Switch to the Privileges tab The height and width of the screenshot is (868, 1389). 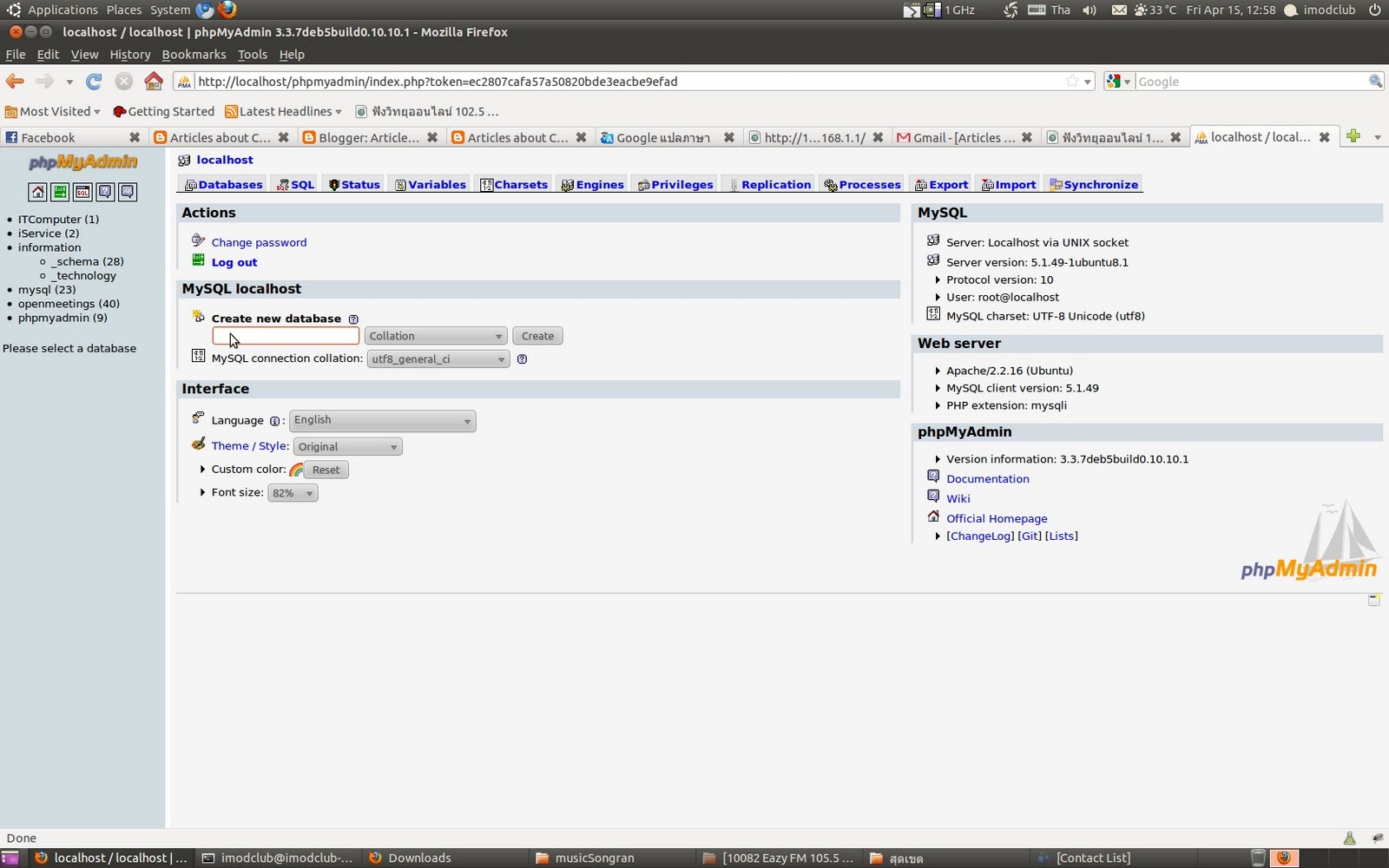[675, 185]
